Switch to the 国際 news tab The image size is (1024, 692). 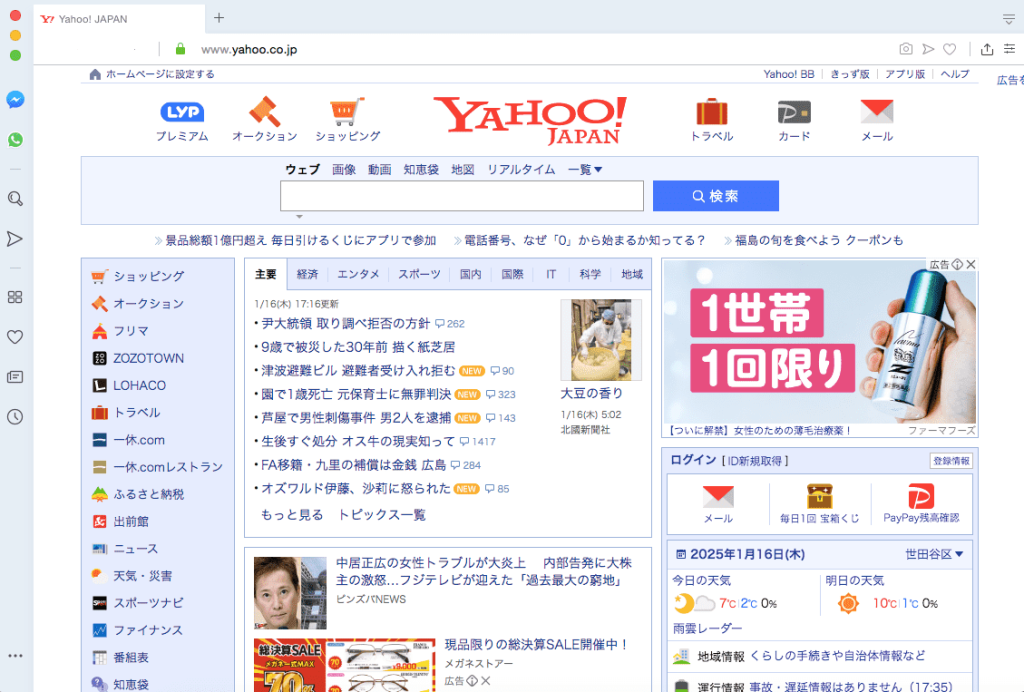(512, 274)
